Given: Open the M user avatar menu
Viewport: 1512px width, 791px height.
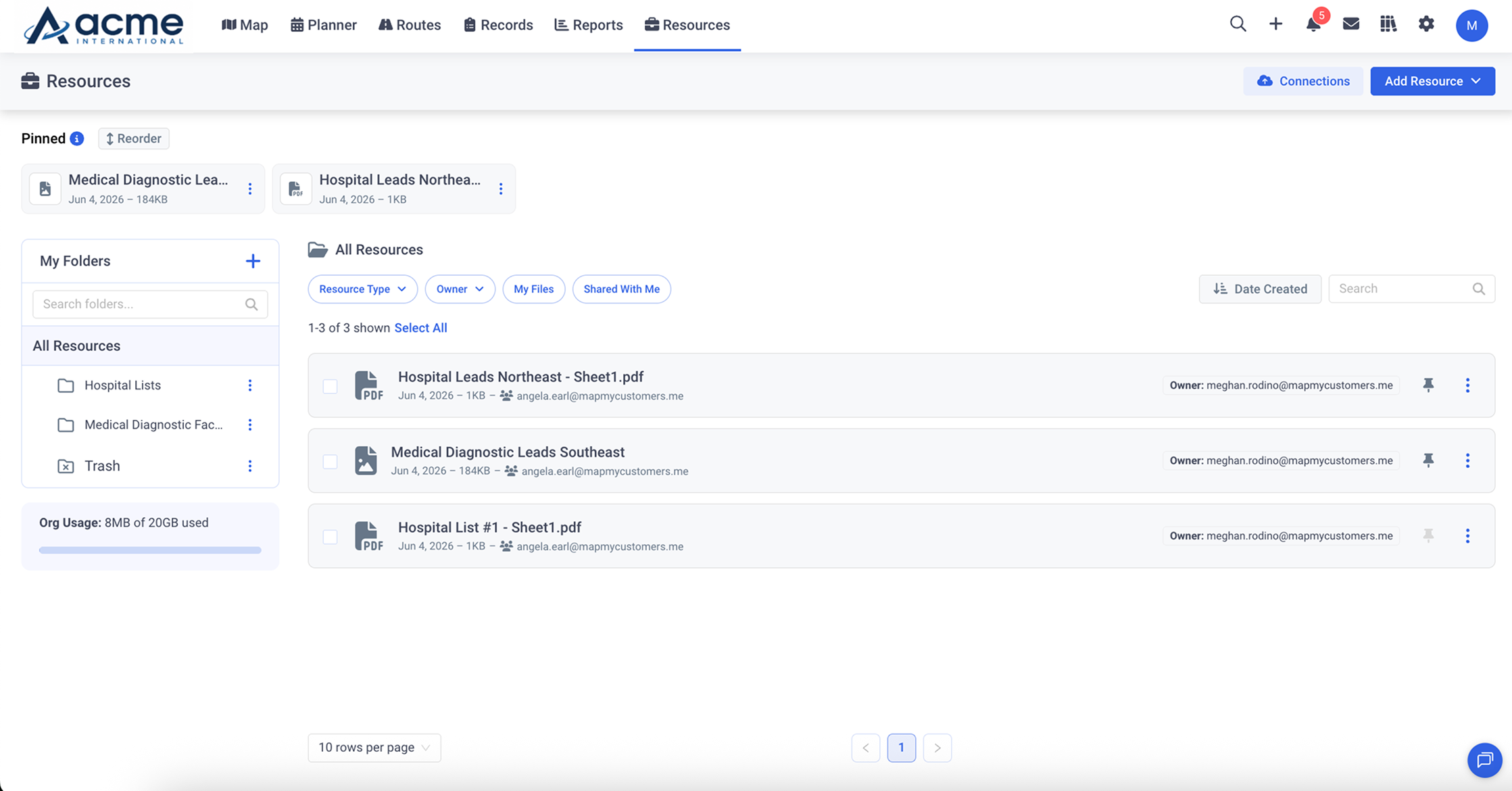Looking at the screenshot, I should point(1471,25).
